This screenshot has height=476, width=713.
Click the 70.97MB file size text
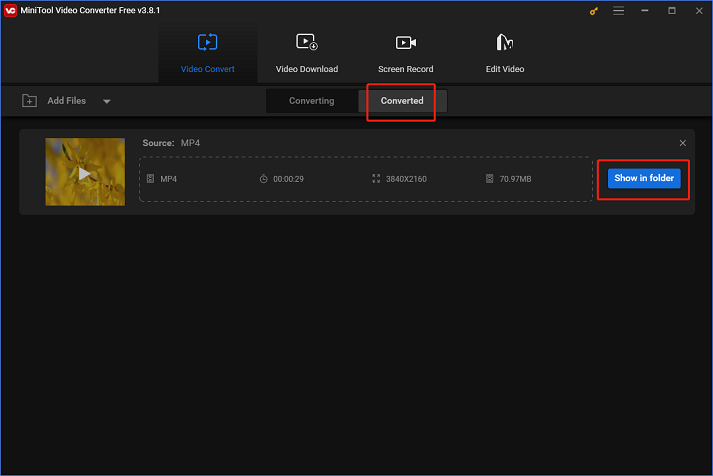pos(515,179)
